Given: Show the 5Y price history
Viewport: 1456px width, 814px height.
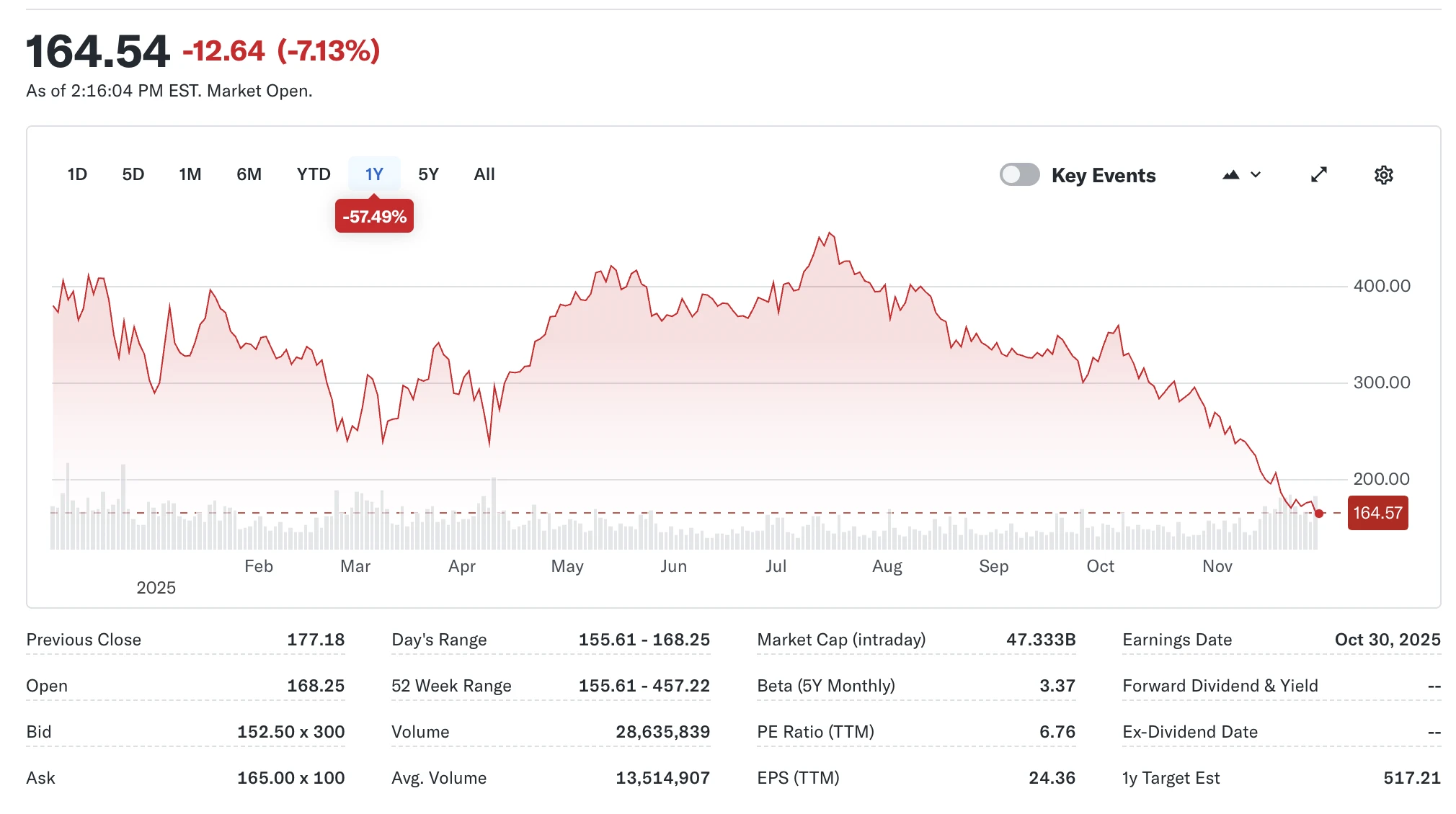Looking at the screenshot, I should pos(428,174).
